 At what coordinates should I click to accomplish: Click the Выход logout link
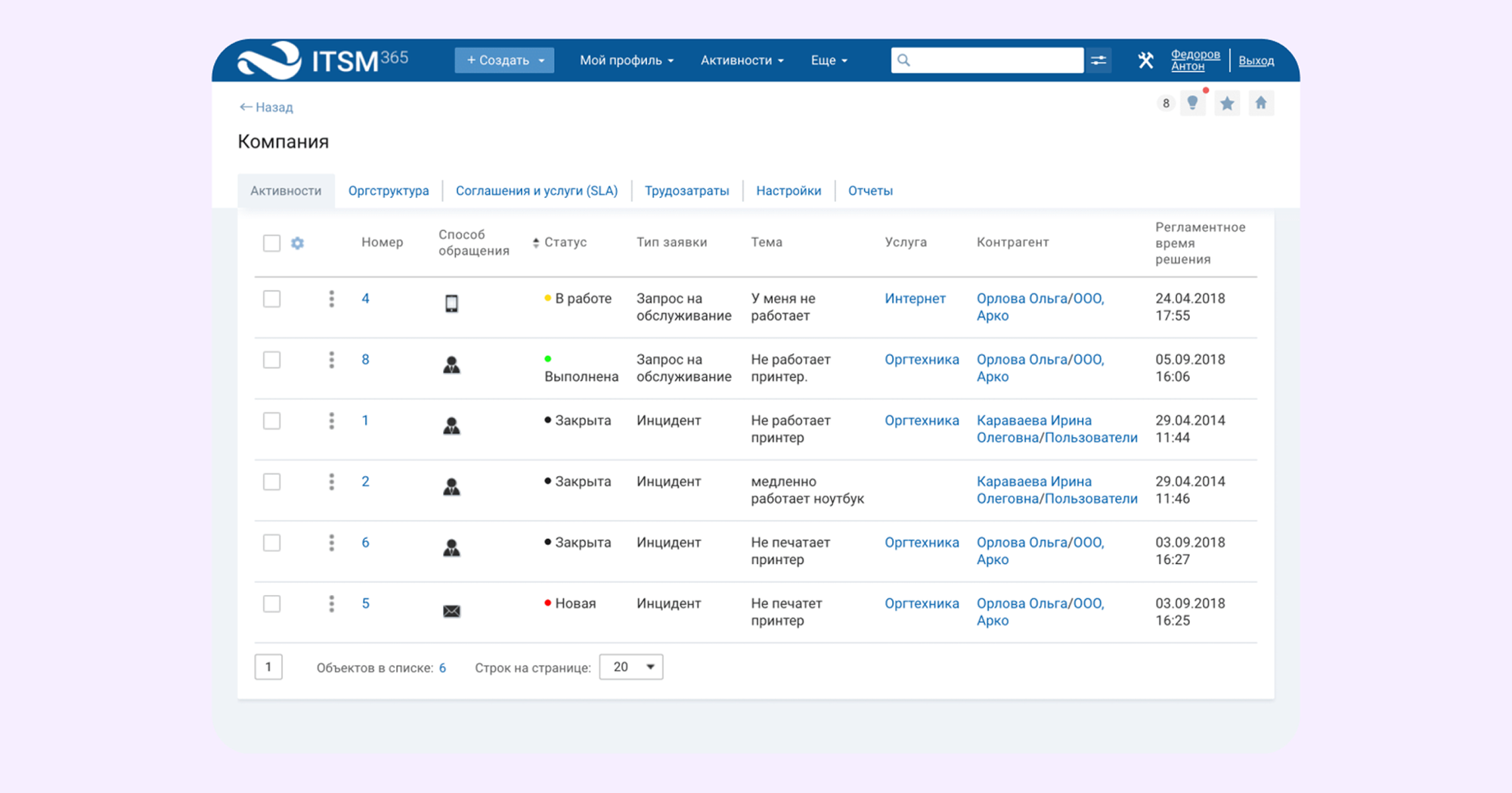pyautogui.click(x=1256, y=60)
